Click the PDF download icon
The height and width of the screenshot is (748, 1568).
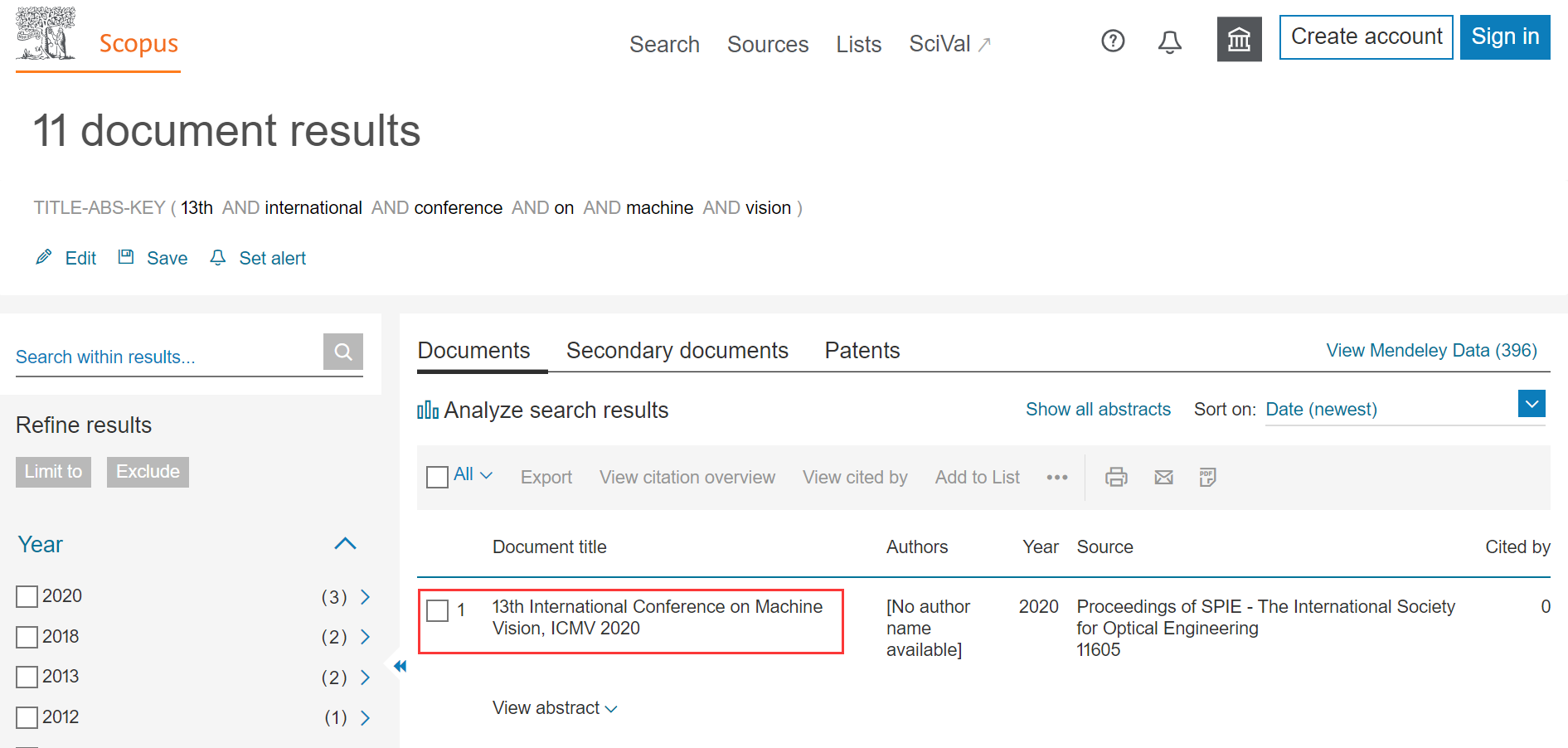click(x=1207, y=478)
